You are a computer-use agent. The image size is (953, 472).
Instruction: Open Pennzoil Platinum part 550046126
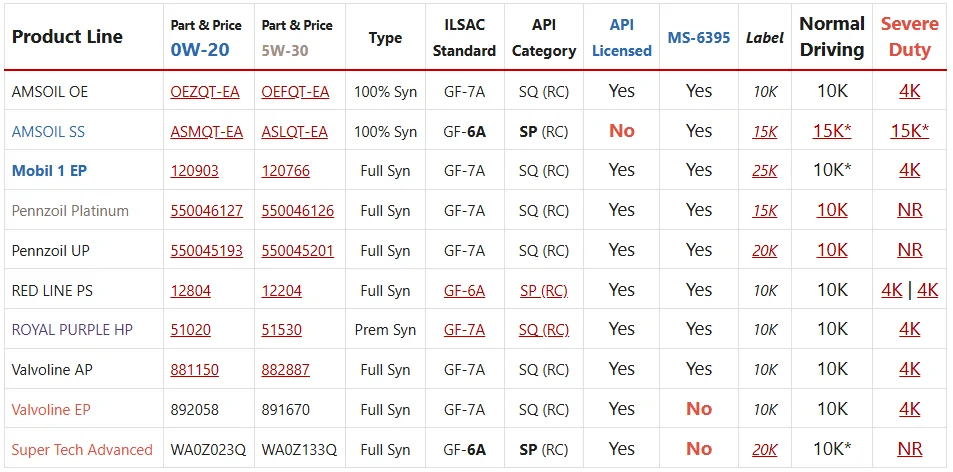[298, 211]
